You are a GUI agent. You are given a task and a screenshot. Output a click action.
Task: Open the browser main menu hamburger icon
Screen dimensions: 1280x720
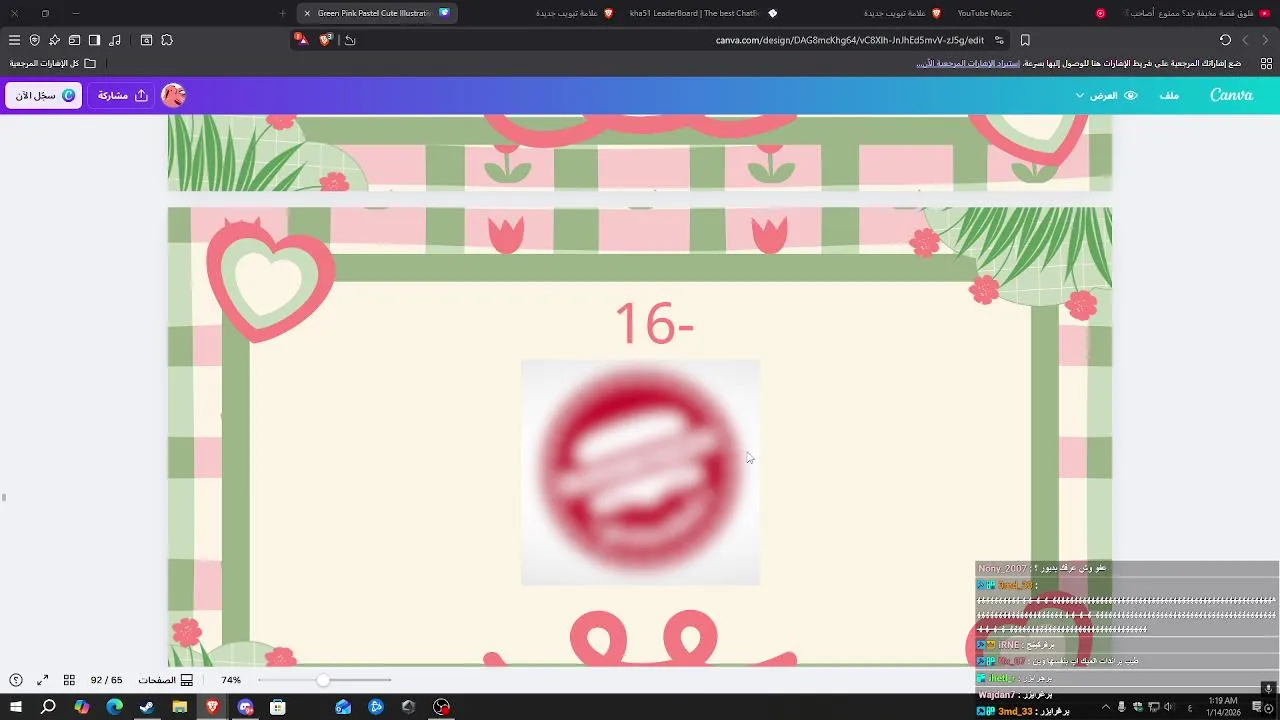[14, 40]
